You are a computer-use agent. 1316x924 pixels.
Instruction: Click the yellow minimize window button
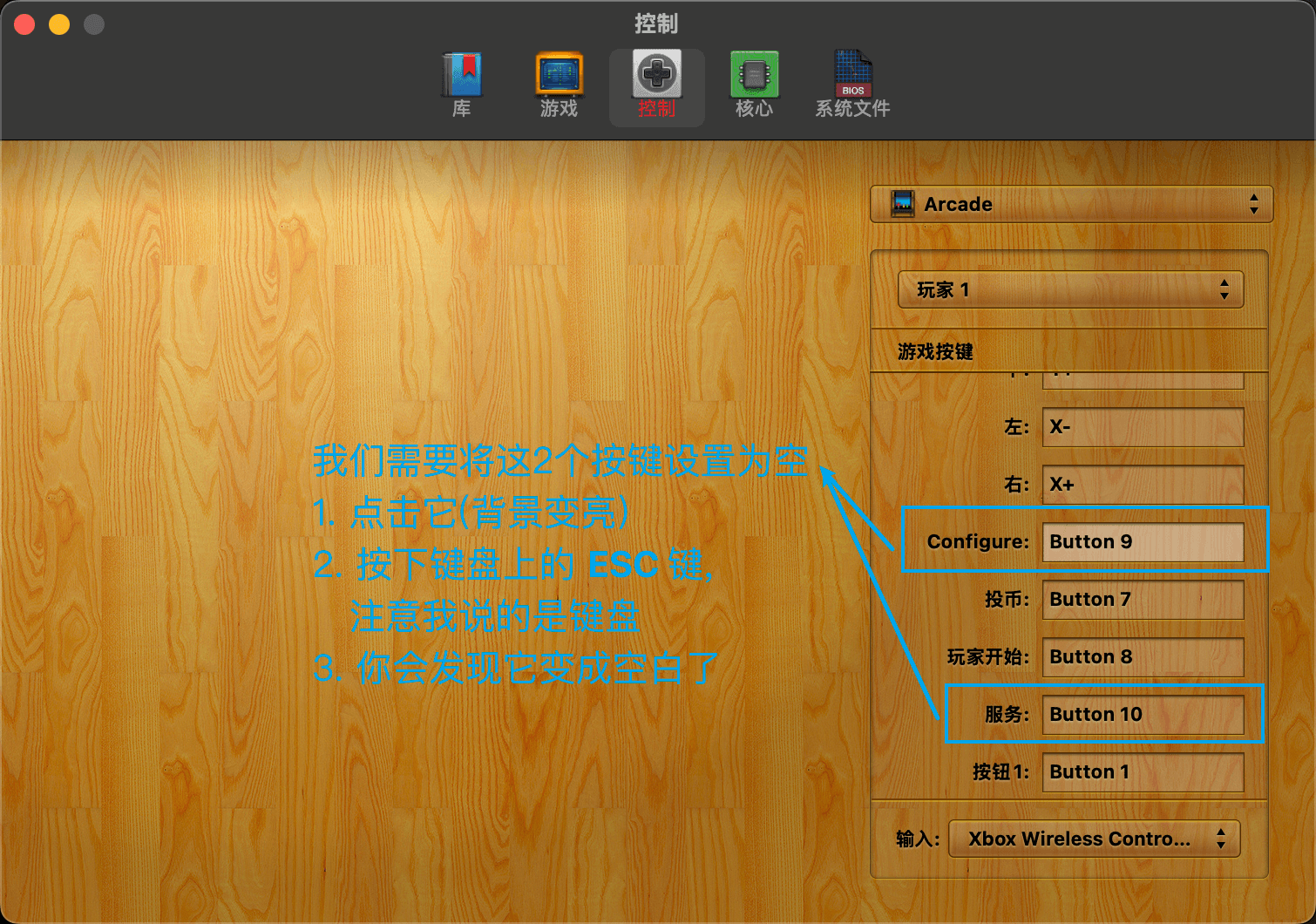pos(59,24)
